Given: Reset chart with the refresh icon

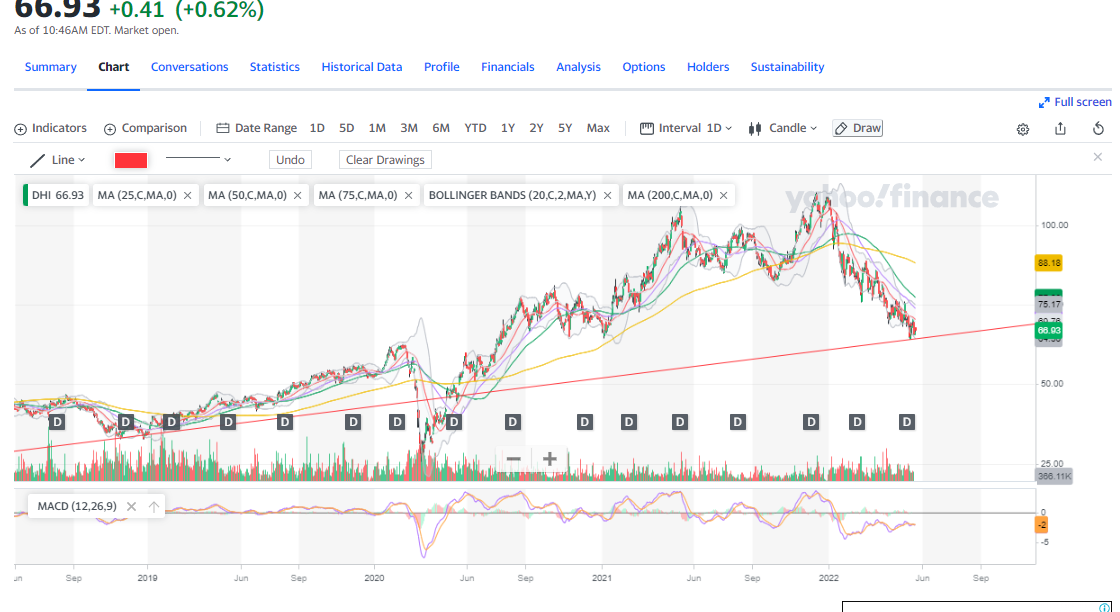Looking at the screenshot, I should (x=1098, y=129).
